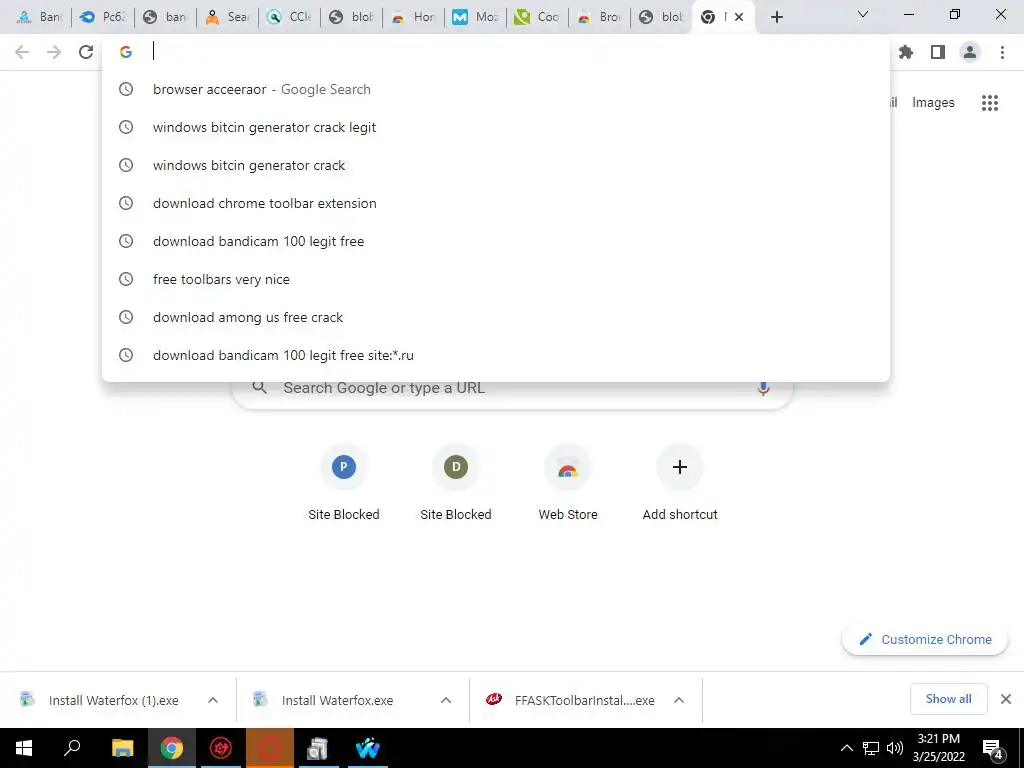
Task: Open the Windows Start menu
Action: click(x=24, y=748)
